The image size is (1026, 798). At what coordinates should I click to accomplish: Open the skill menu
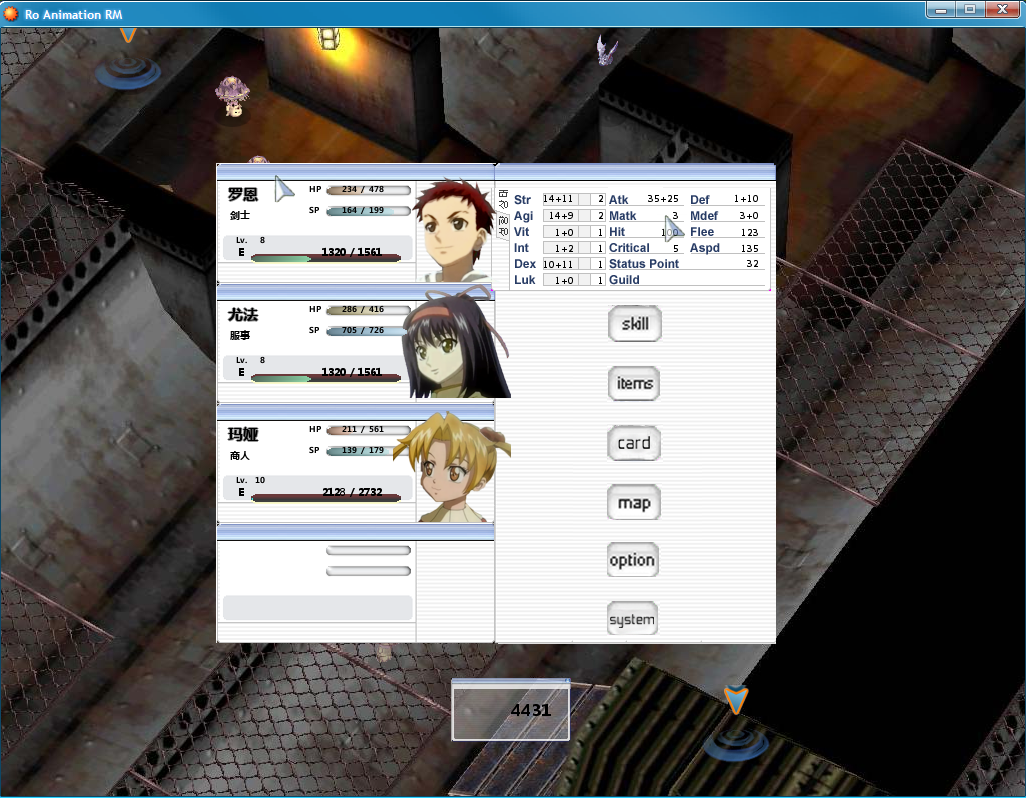pos(635,324)
